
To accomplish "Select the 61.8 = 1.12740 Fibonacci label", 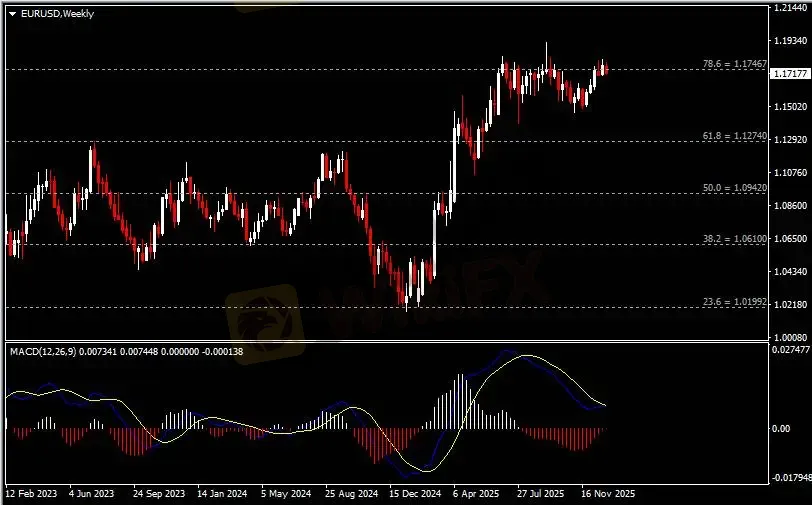I will coord(735,135).
